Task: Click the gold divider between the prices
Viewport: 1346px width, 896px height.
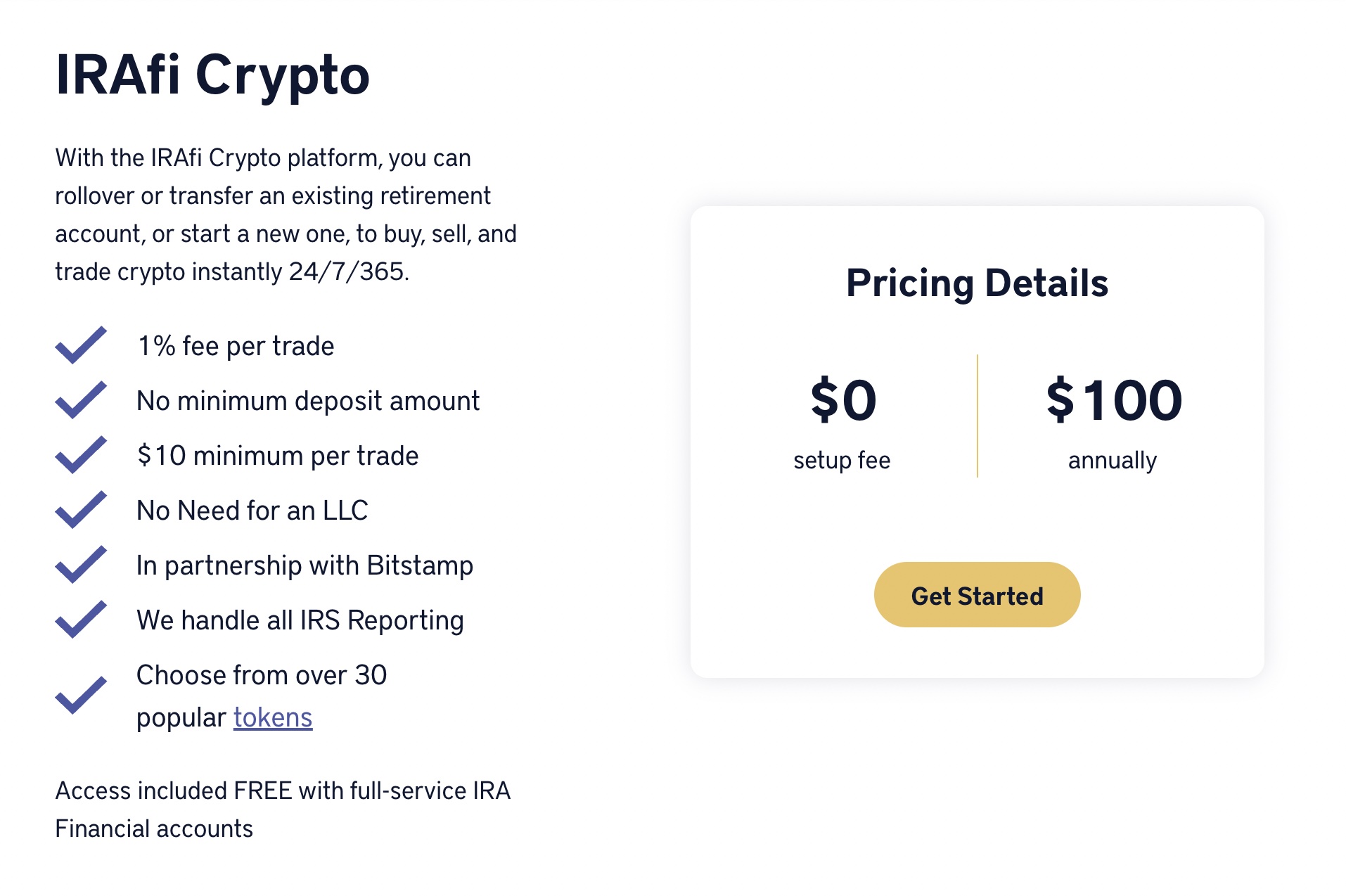Action: (978, 416)
